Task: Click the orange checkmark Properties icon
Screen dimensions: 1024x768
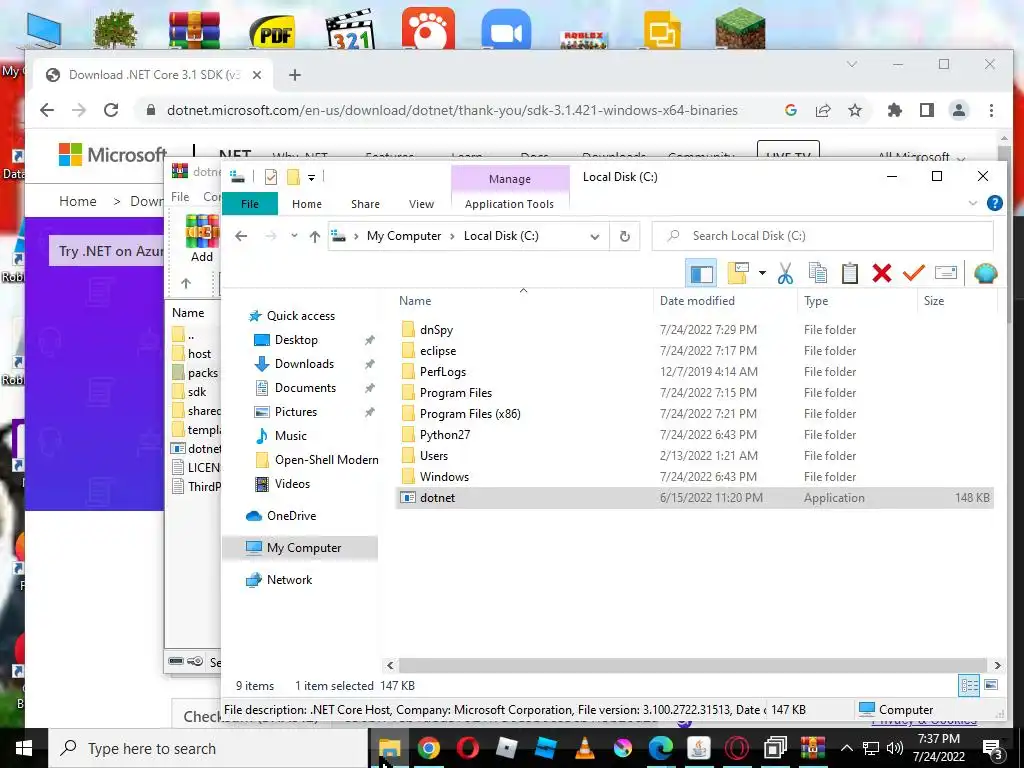Action: point(914,273)
